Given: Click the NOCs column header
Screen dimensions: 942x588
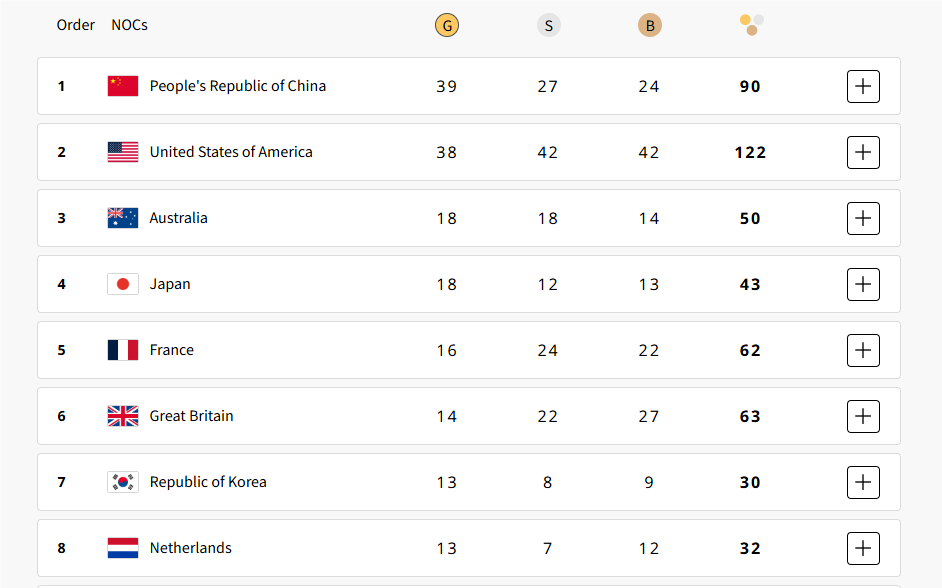Looking at the screenshot, I should (129, 25).
